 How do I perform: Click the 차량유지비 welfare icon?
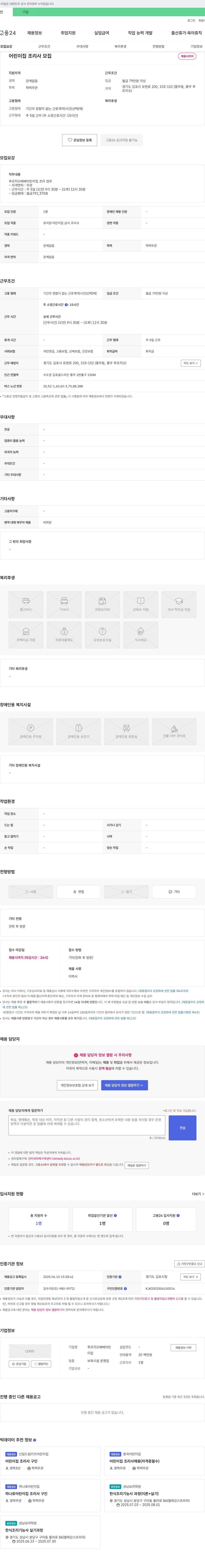102,604
